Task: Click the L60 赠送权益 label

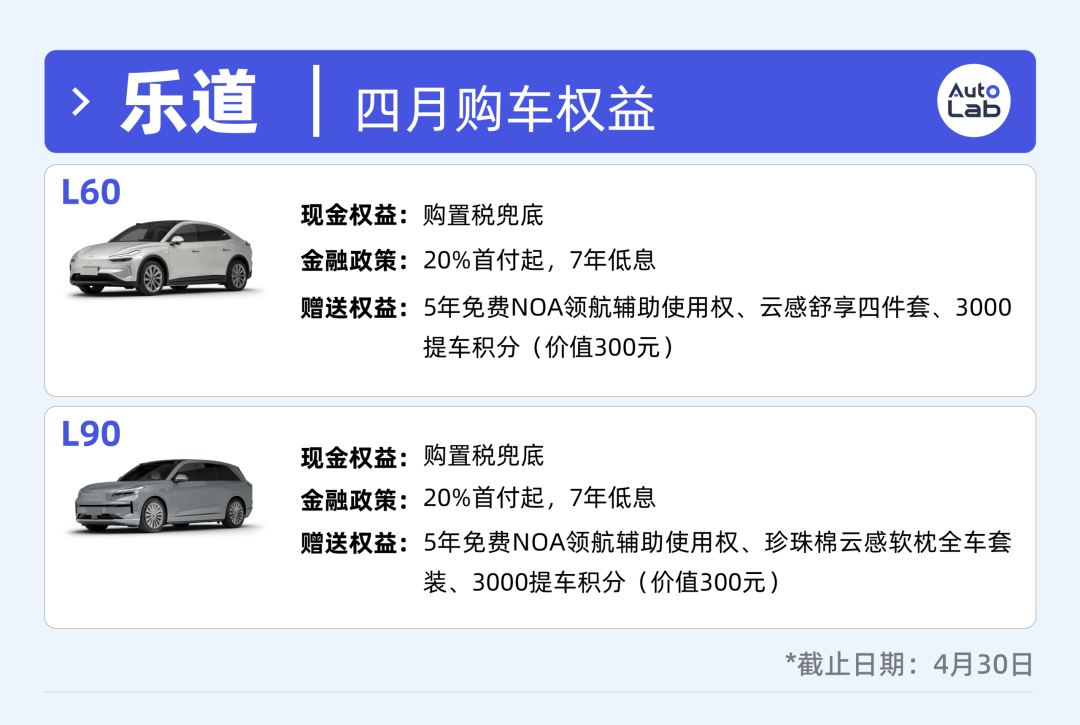Action: point(354,307)
